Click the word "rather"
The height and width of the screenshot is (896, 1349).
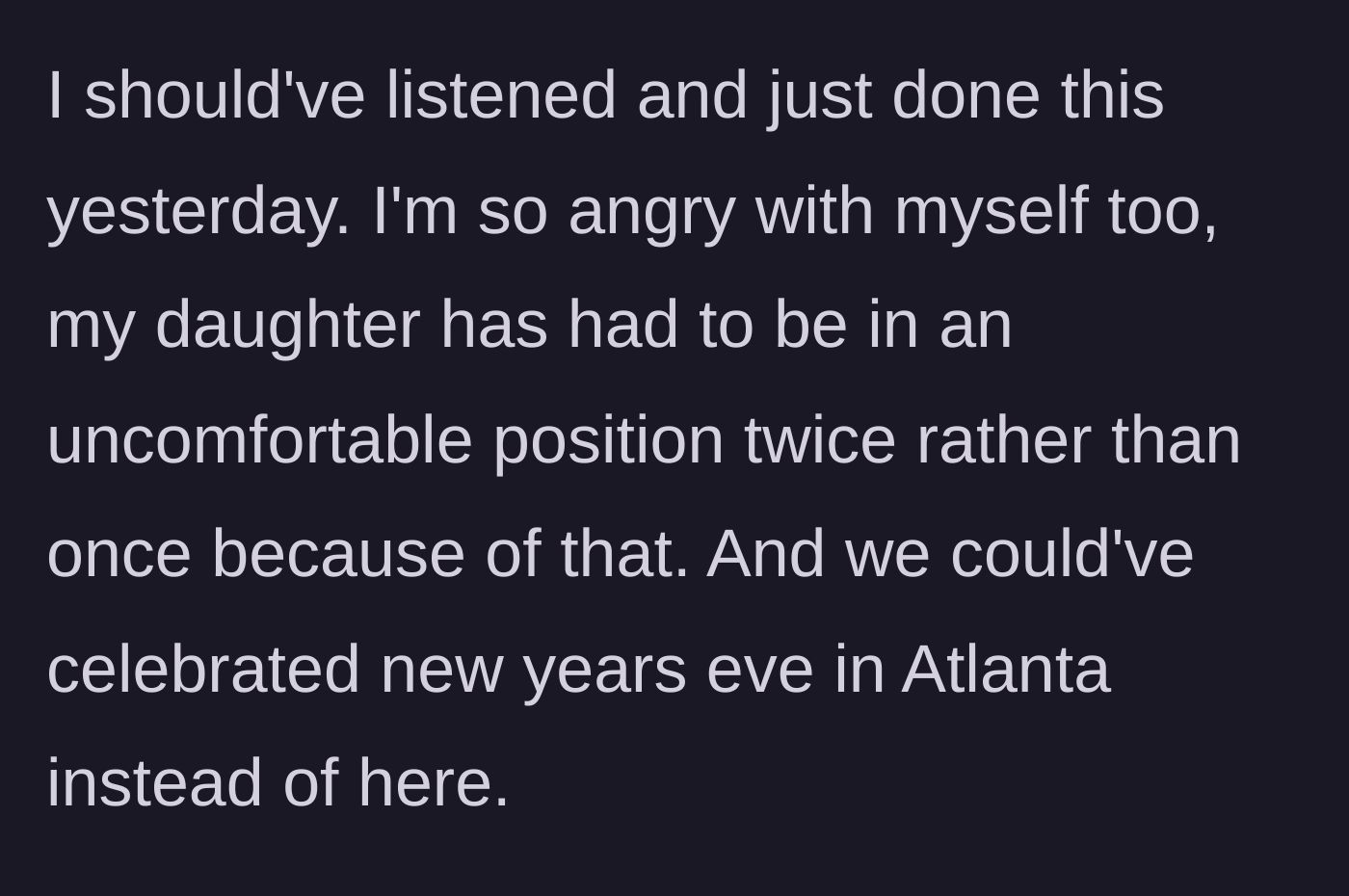click(x=1003, y=439)
